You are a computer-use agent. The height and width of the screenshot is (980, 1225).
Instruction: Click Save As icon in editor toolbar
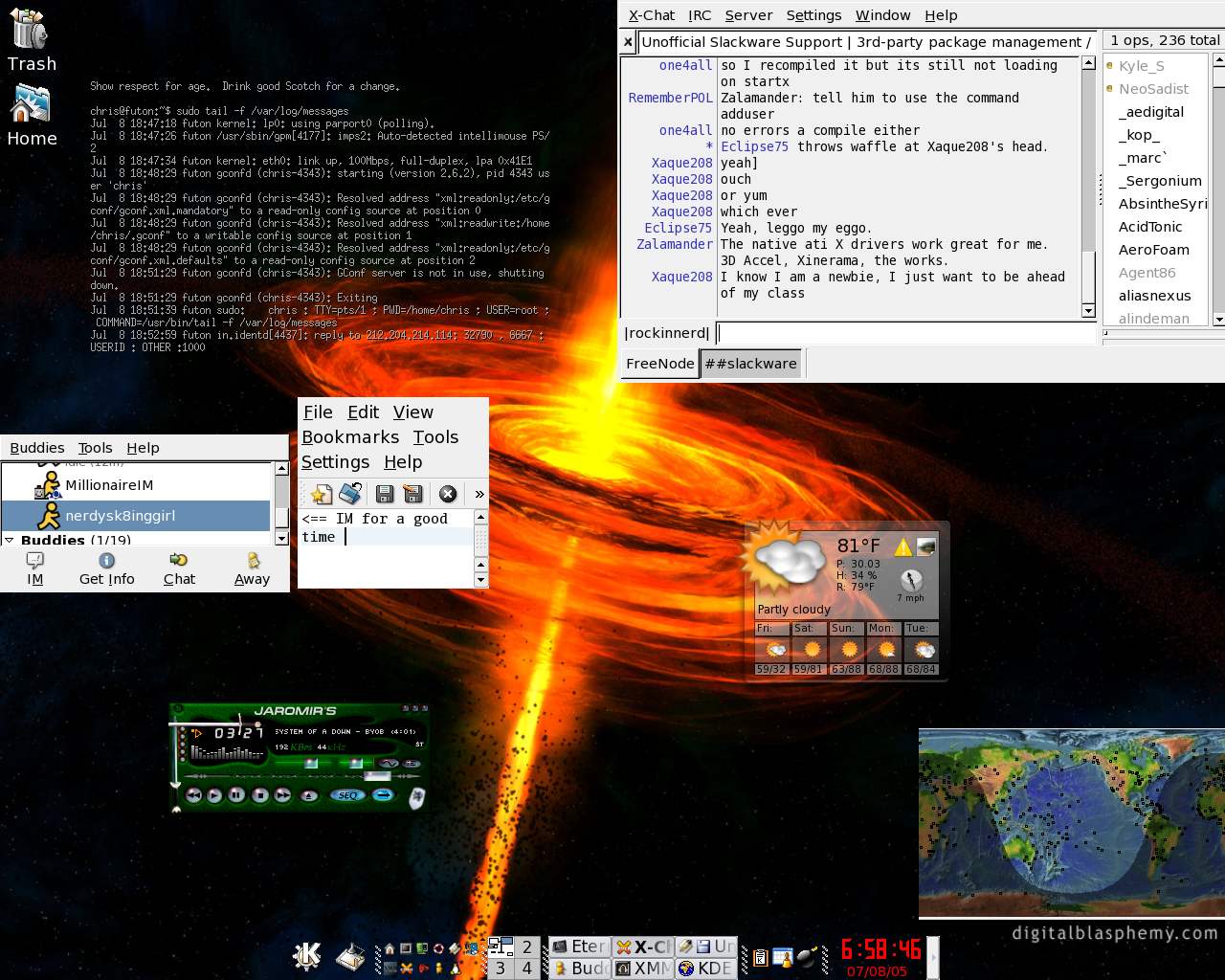[x=412, y=494]
